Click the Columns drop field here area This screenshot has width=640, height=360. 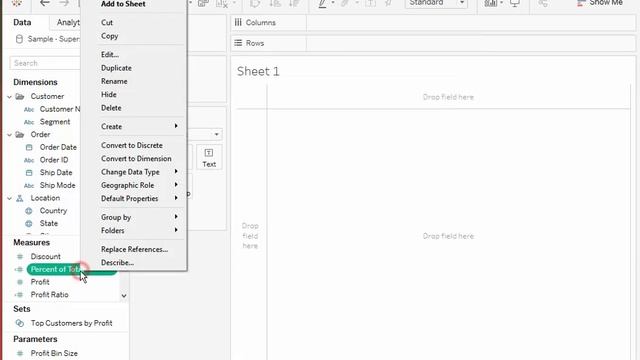point(448,97)
